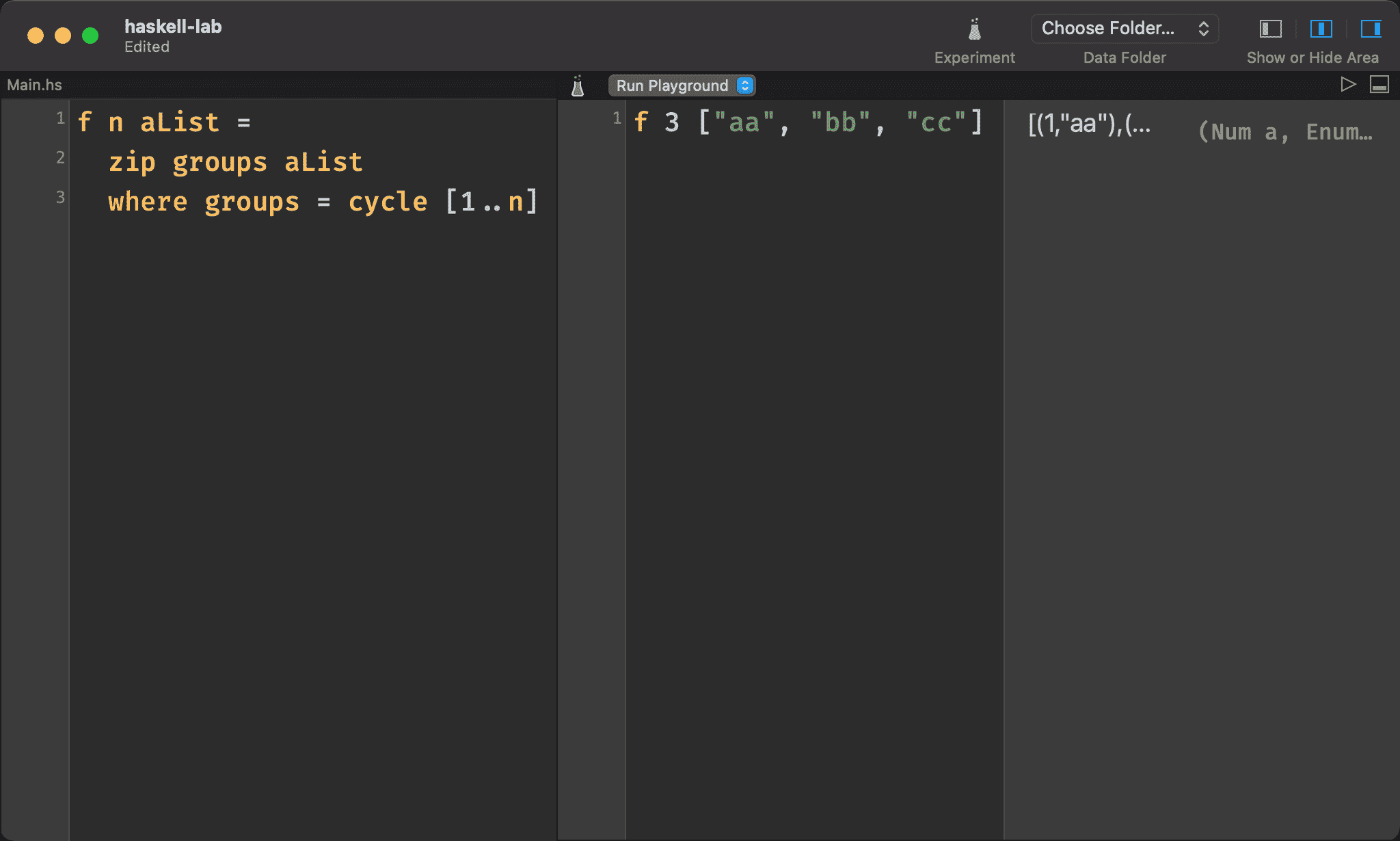Click the type annotation (Num a, Enum...
Image resolution: width=1400 pixels, height=841 pixels.
coord(1285,131)
